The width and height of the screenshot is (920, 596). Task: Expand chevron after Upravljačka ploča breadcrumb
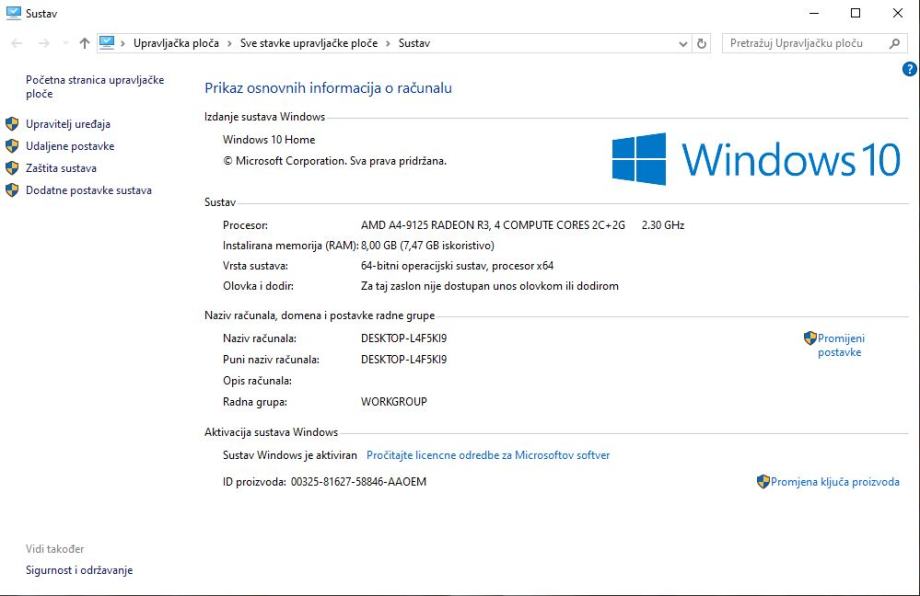point(229,43)
